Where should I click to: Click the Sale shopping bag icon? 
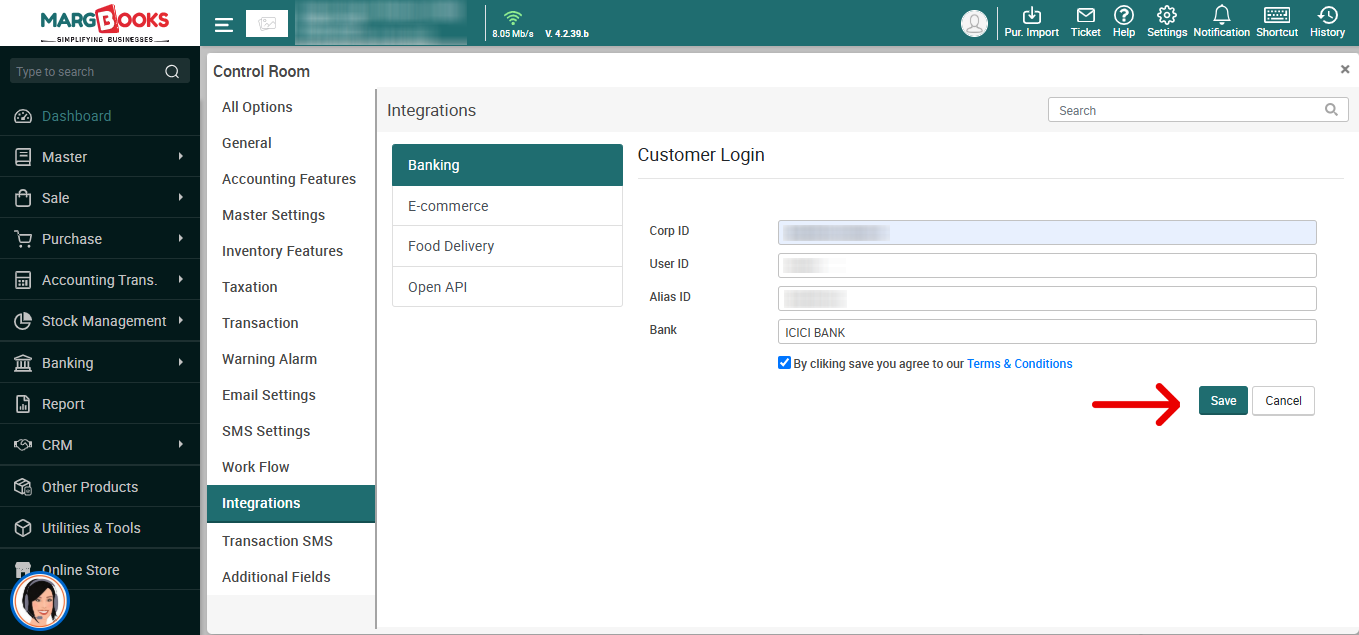pos(23,198)
